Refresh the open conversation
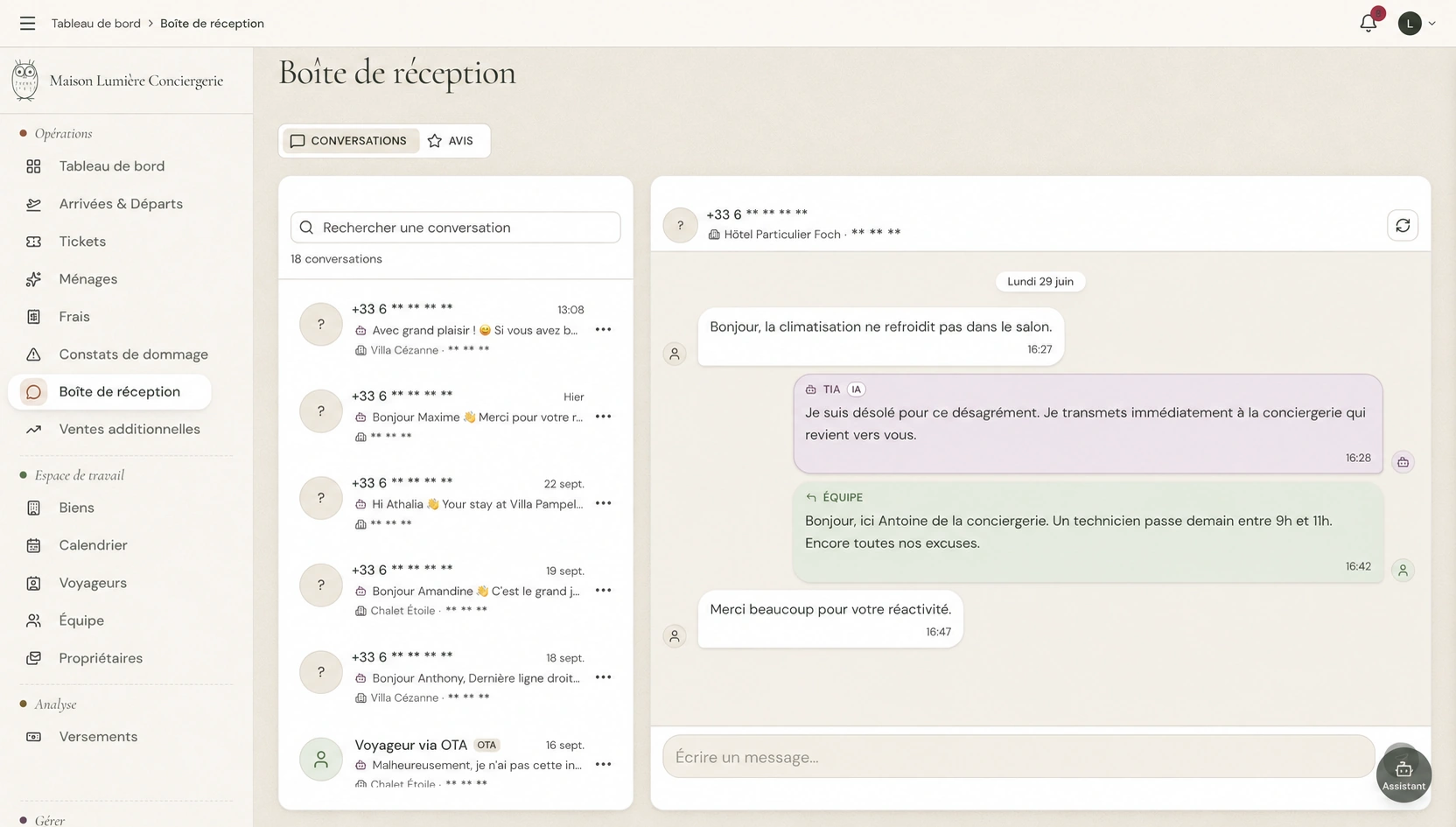This screenshot has height=827, width=1456. pyautogui.click(x=1403, y=226)
